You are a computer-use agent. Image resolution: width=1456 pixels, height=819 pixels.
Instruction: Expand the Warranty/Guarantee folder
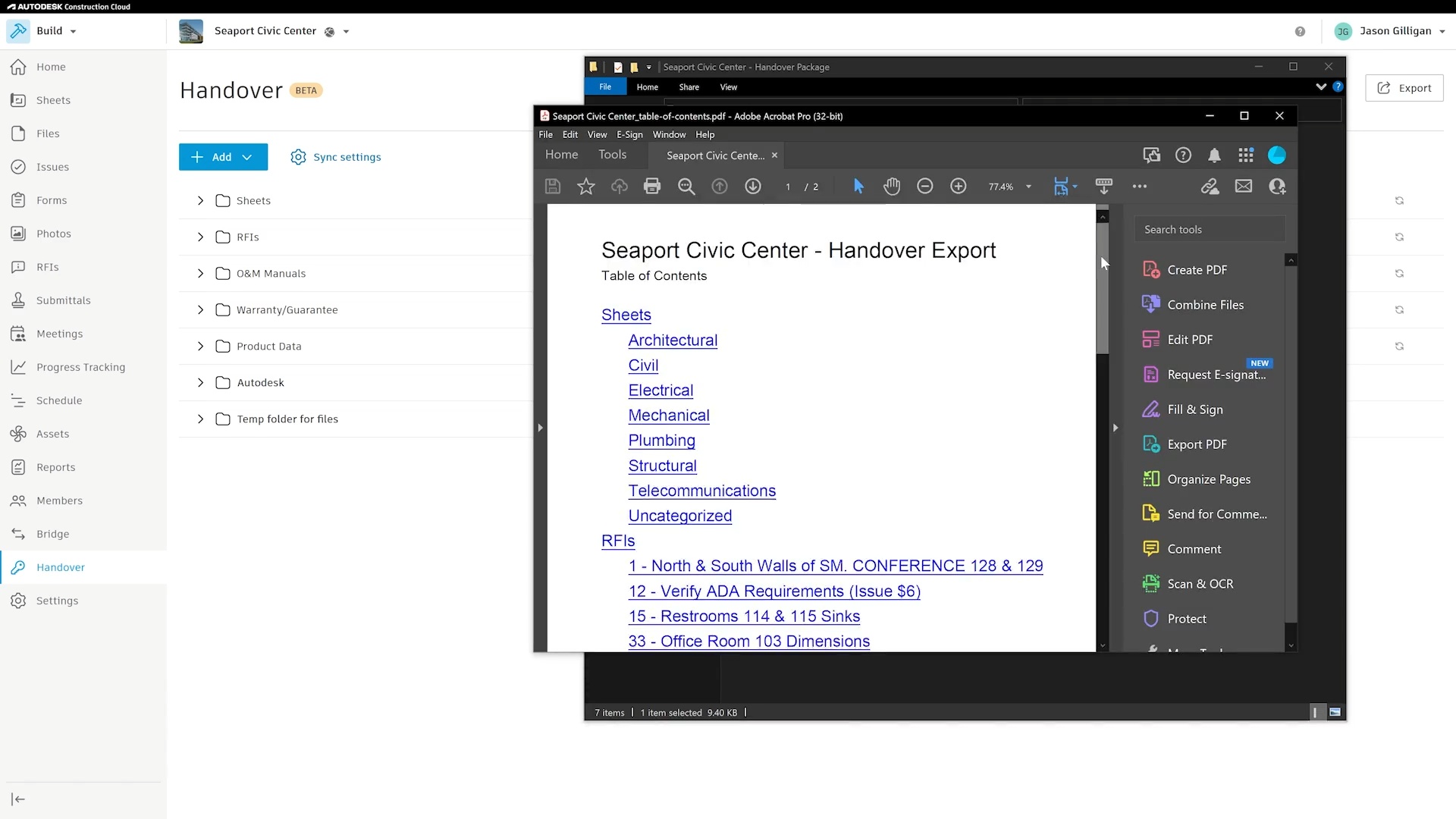[x=200, y=310]
